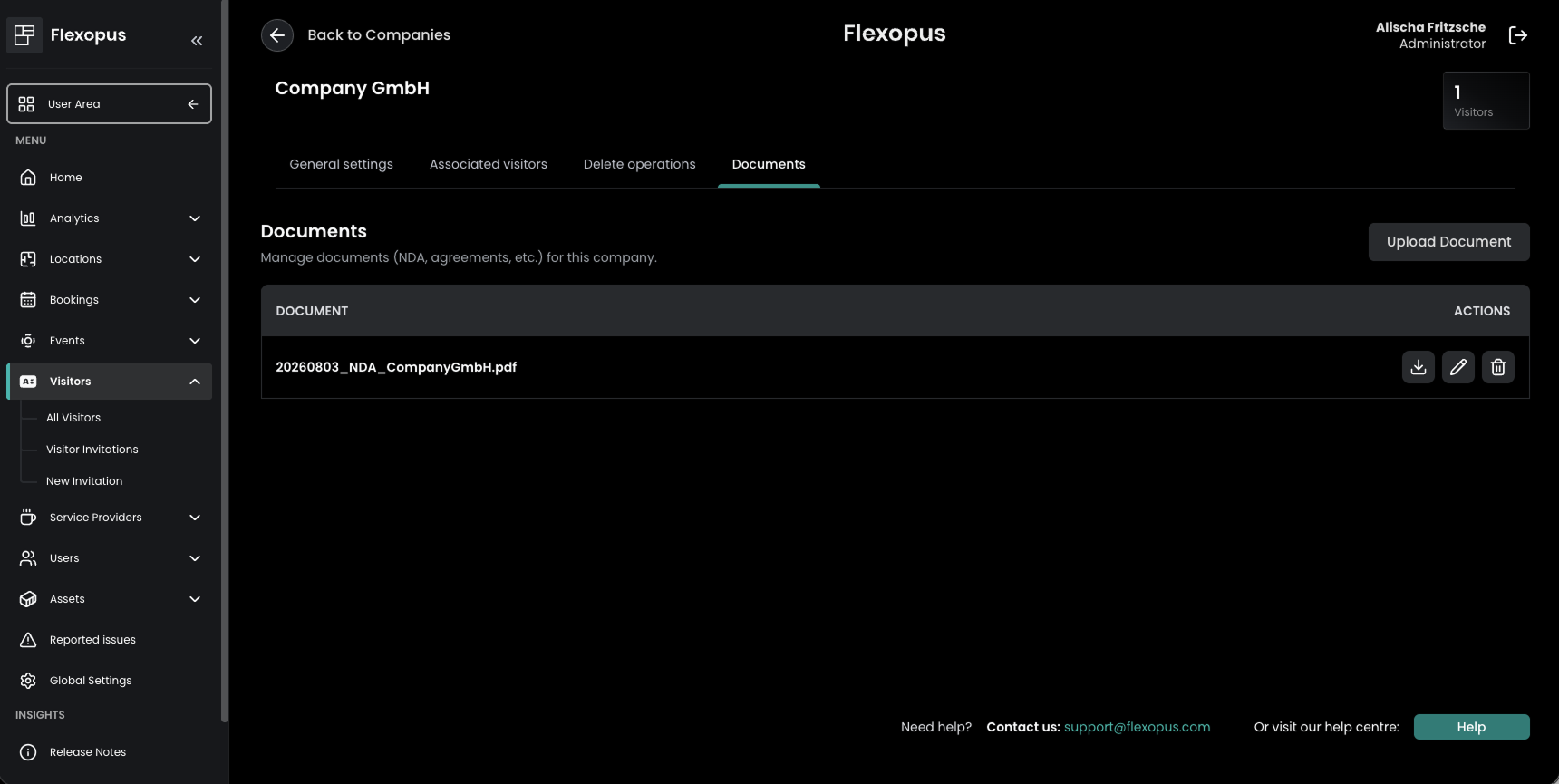1559x784 pixels.
Task: Expand the Analytics menu chevron
Action: 195,218
